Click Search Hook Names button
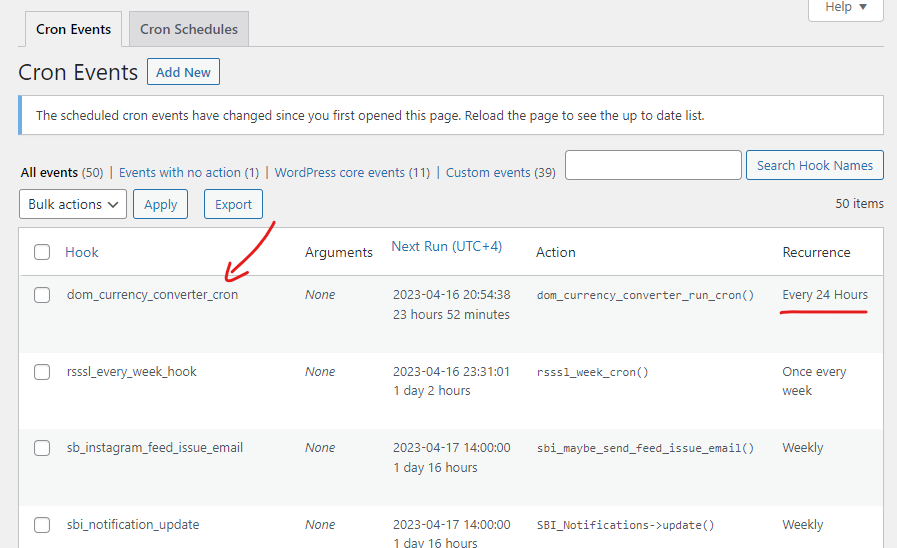 pos(815,165)
